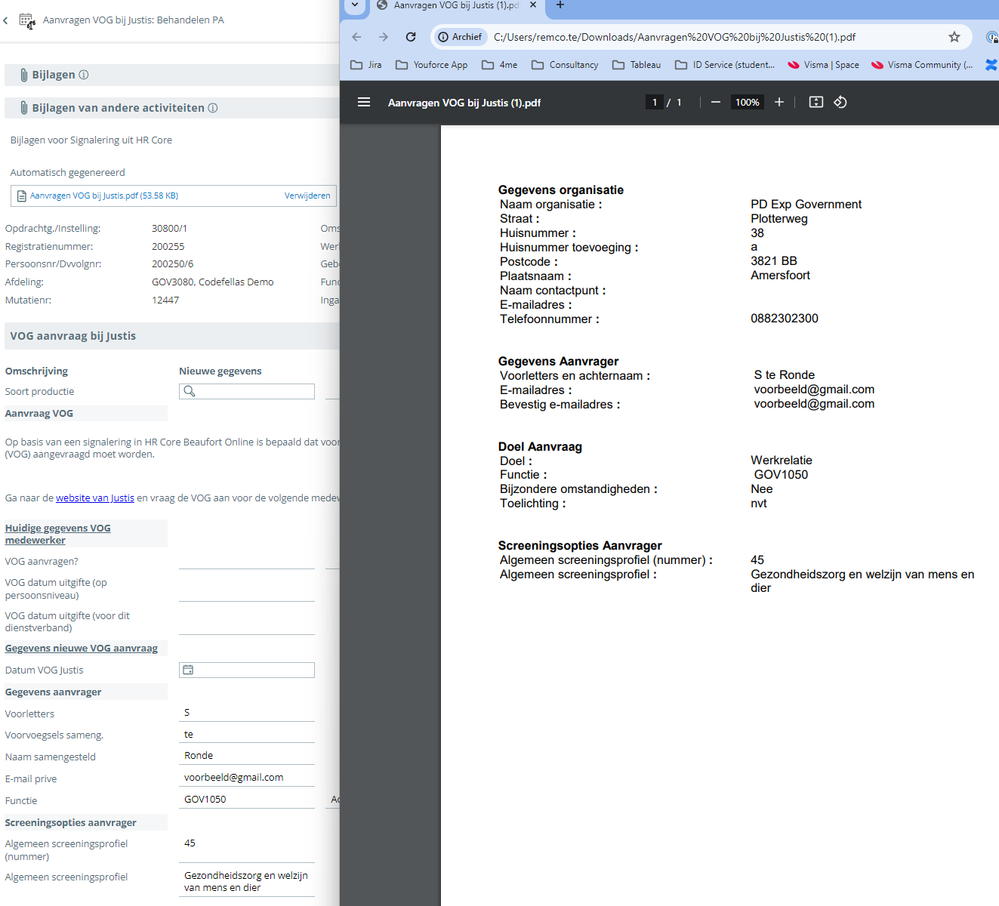999x906 pixels.
Task: Click Verwijderen to remove the attachment
Action: point(307,196)
